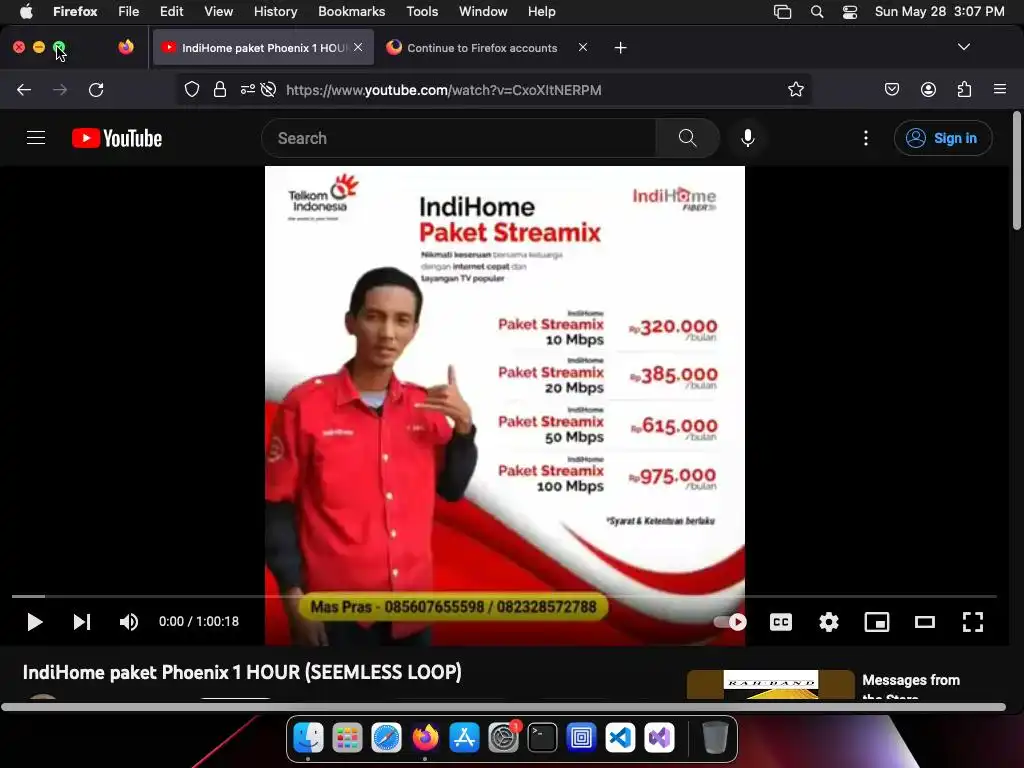1024x768 pixels.
Task: Open Firefox View pinned icon
Action: point(126,47)
